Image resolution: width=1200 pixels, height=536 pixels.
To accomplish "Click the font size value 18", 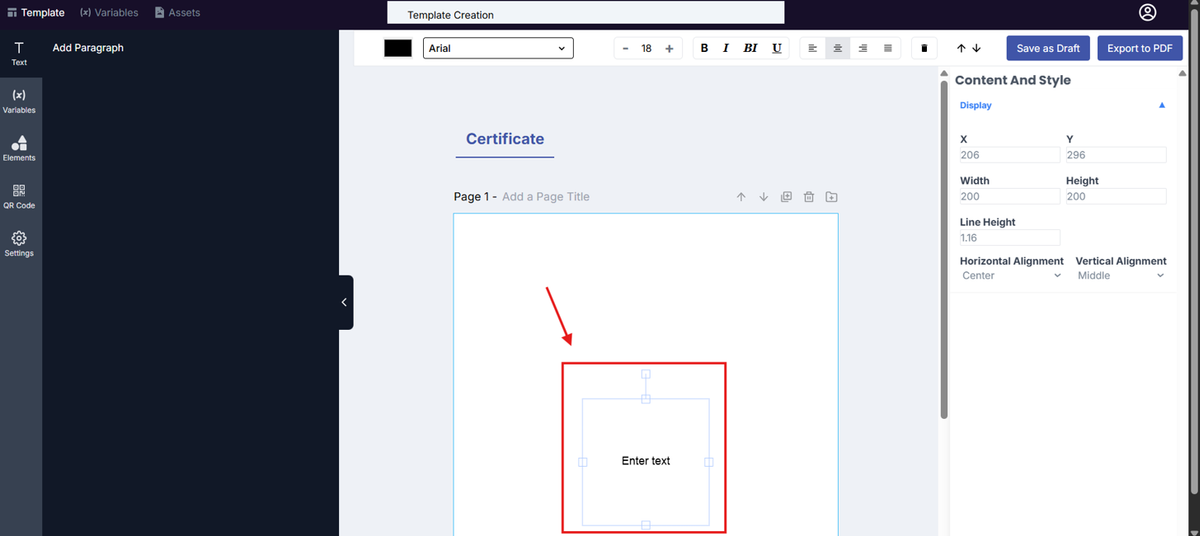I will click(647, 48).
